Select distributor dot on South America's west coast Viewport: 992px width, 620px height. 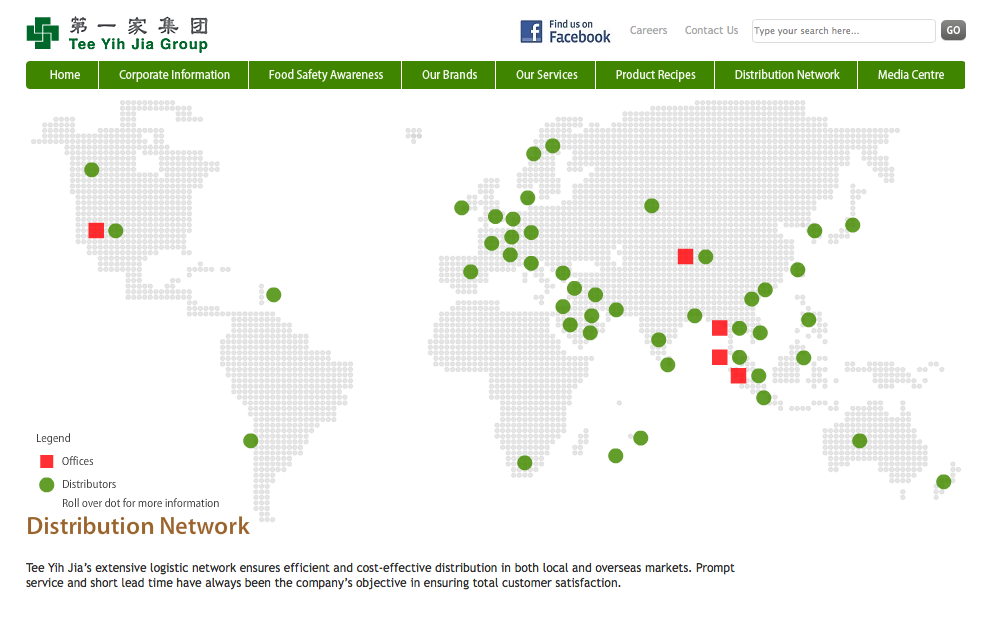tap(250, 441)
